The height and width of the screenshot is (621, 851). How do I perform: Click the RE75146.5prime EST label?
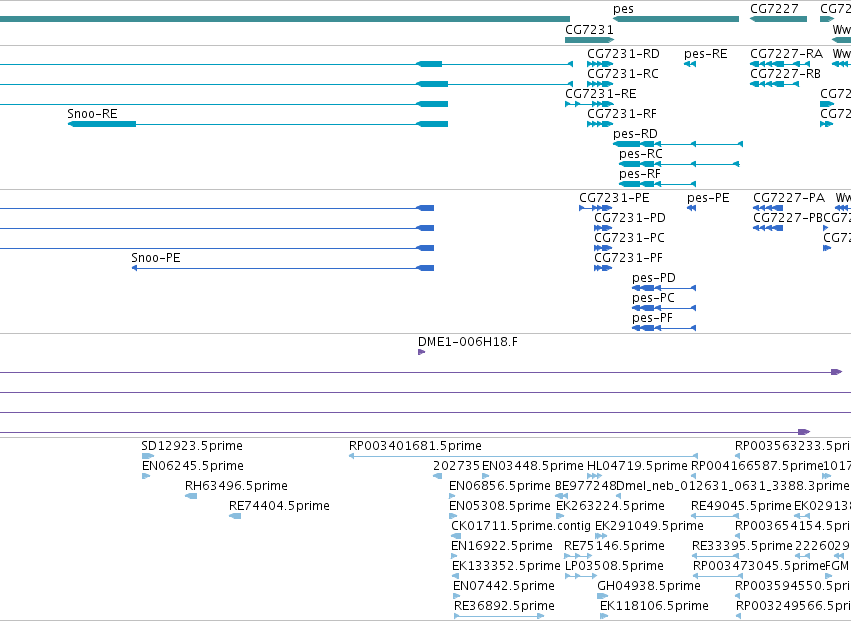pyautogui.click(x=614, y=547)
